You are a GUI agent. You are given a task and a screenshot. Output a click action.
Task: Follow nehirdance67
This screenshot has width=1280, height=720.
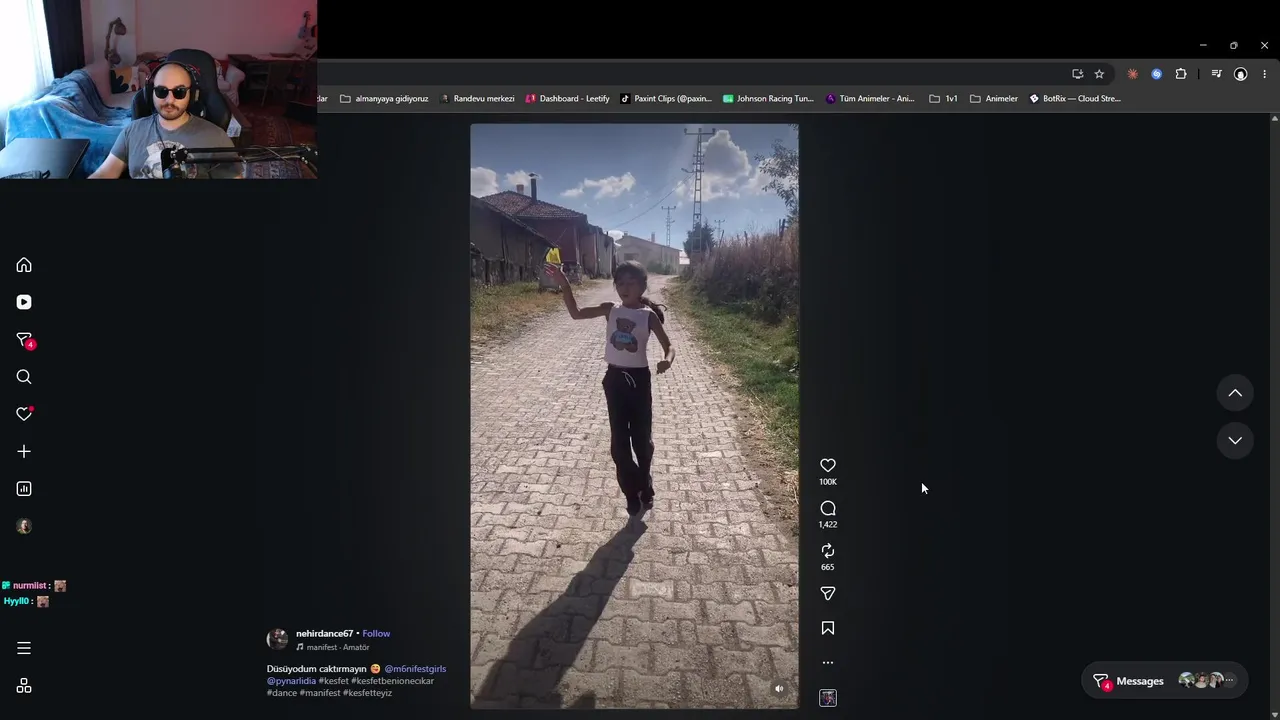click(x=376, y=634)
